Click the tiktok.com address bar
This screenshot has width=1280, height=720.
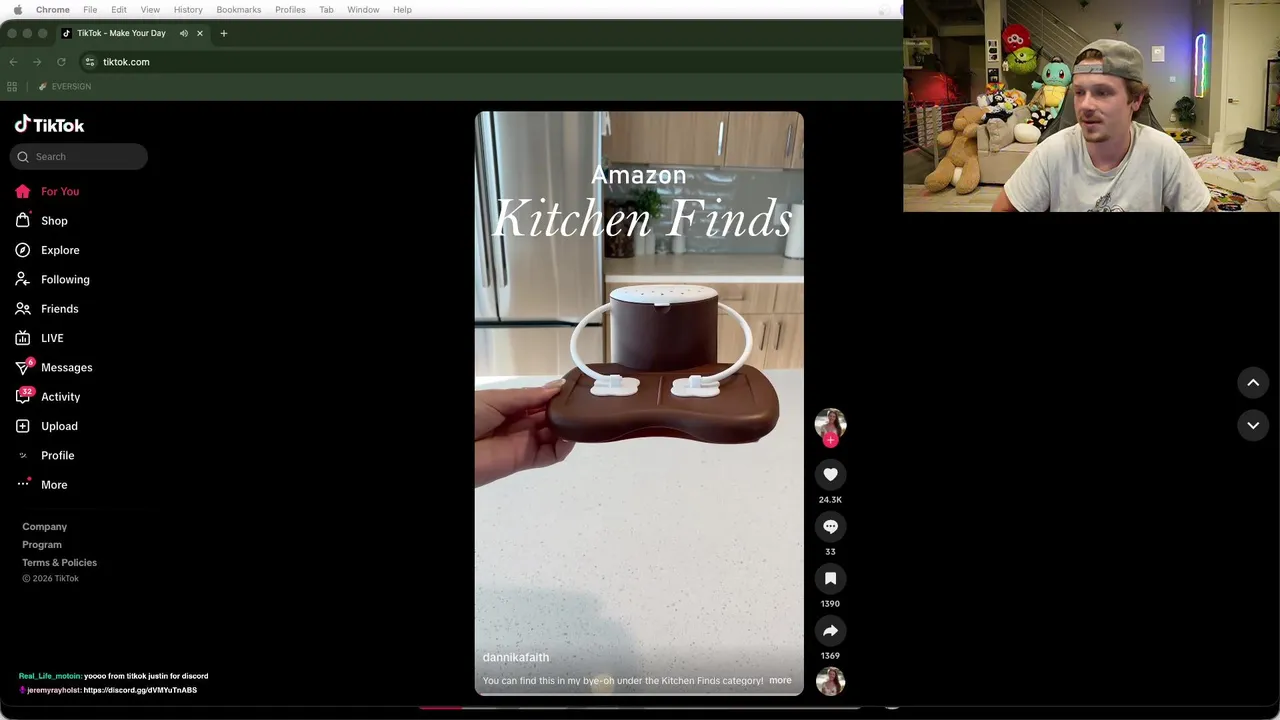pyautogui.click(x=126, y=62)
